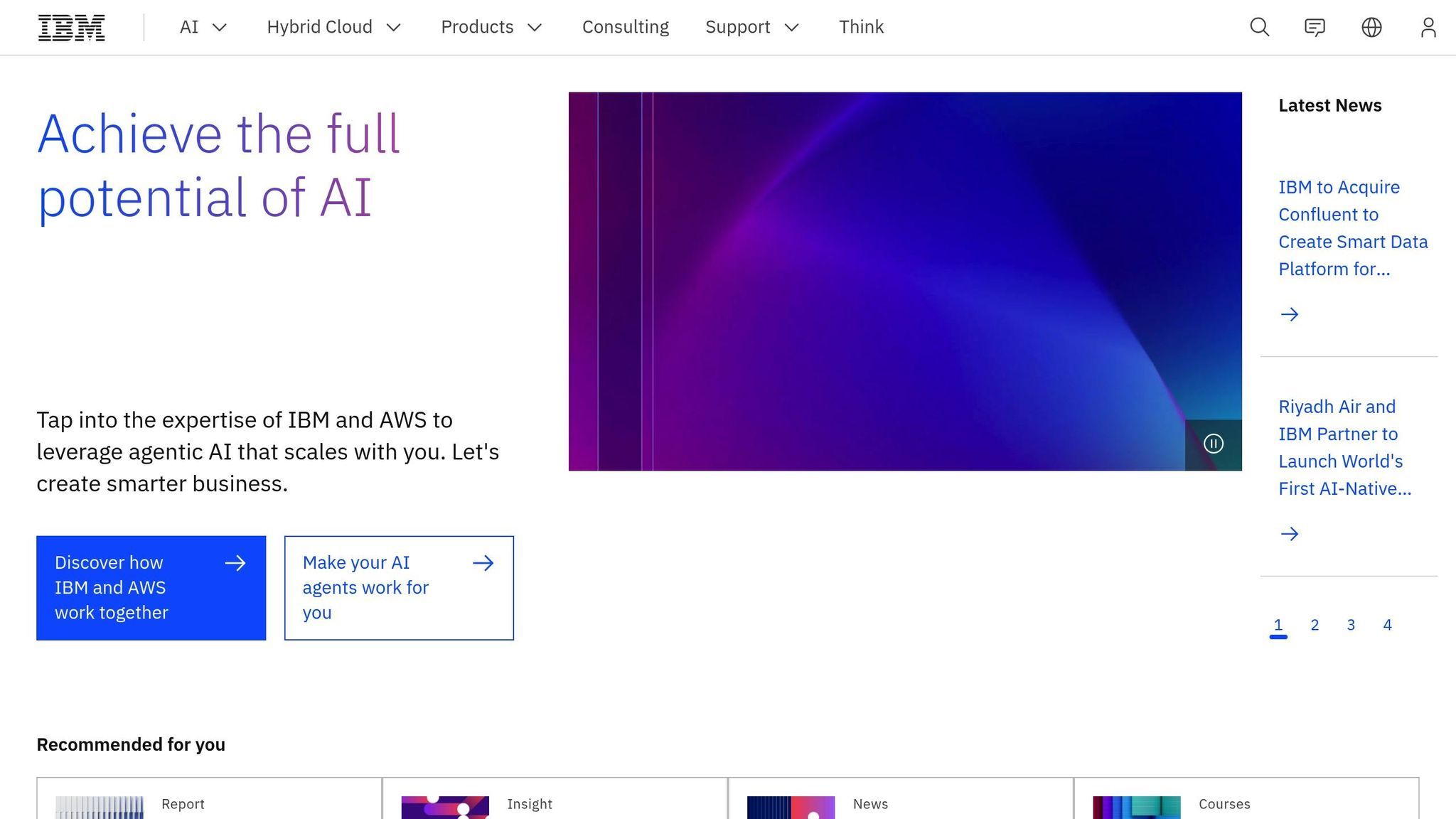Expand the Support menu

pyautogui.click(x=752, y=27)
